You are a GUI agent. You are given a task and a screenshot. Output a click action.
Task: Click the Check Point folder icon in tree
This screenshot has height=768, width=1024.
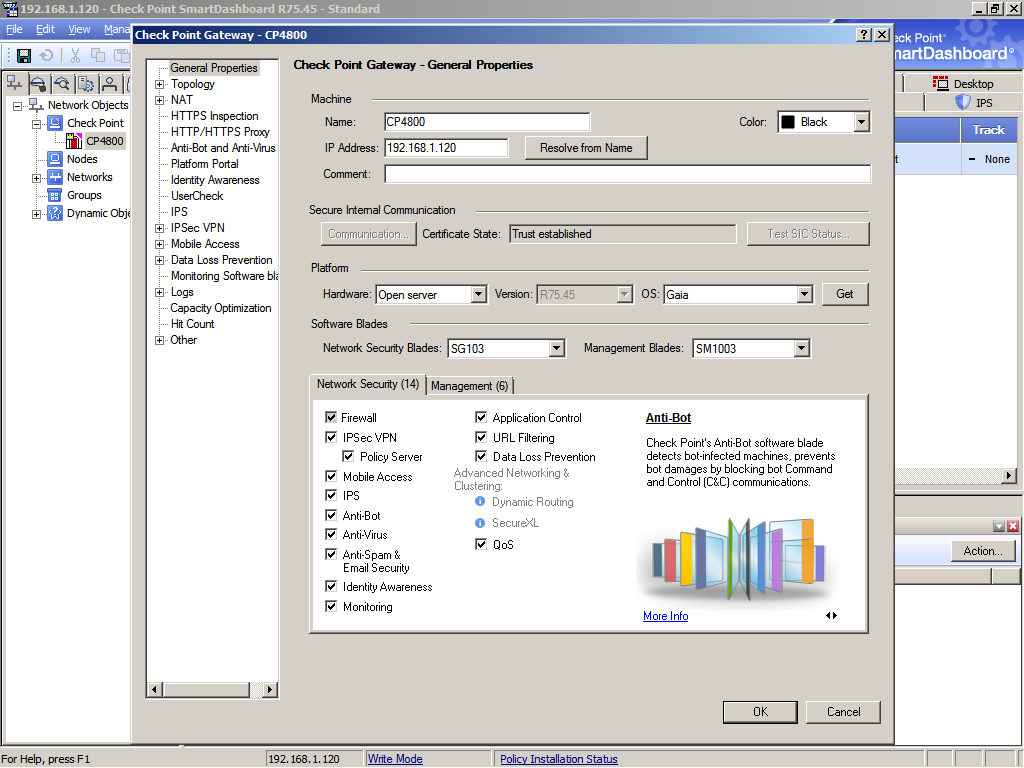(x=56, y=123)
